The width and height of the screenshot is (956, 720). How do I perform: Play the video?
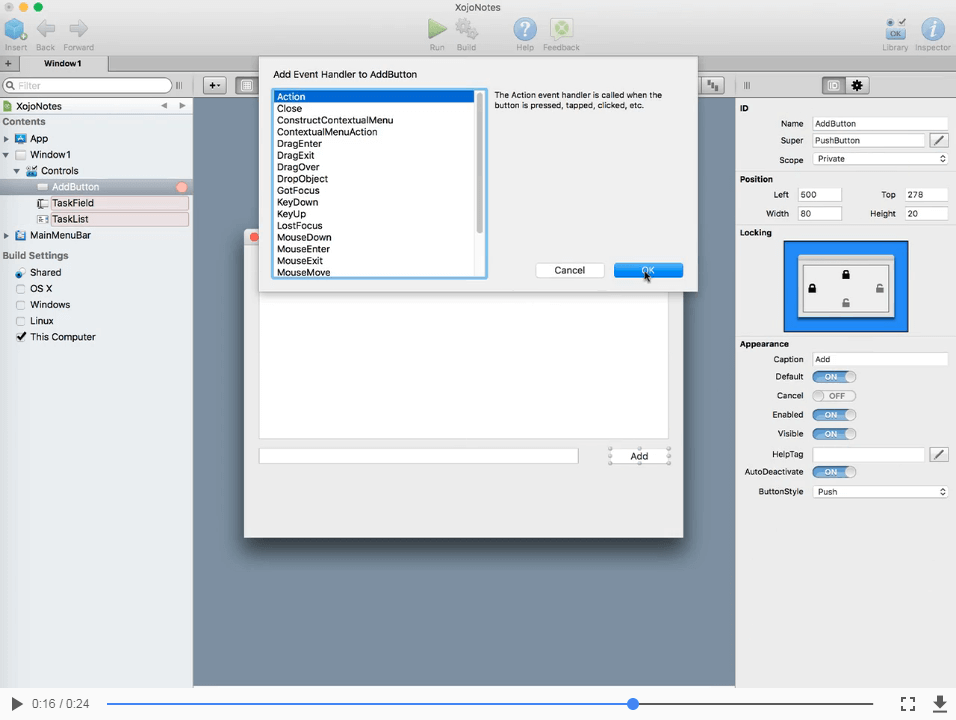[x=17, y=704]
